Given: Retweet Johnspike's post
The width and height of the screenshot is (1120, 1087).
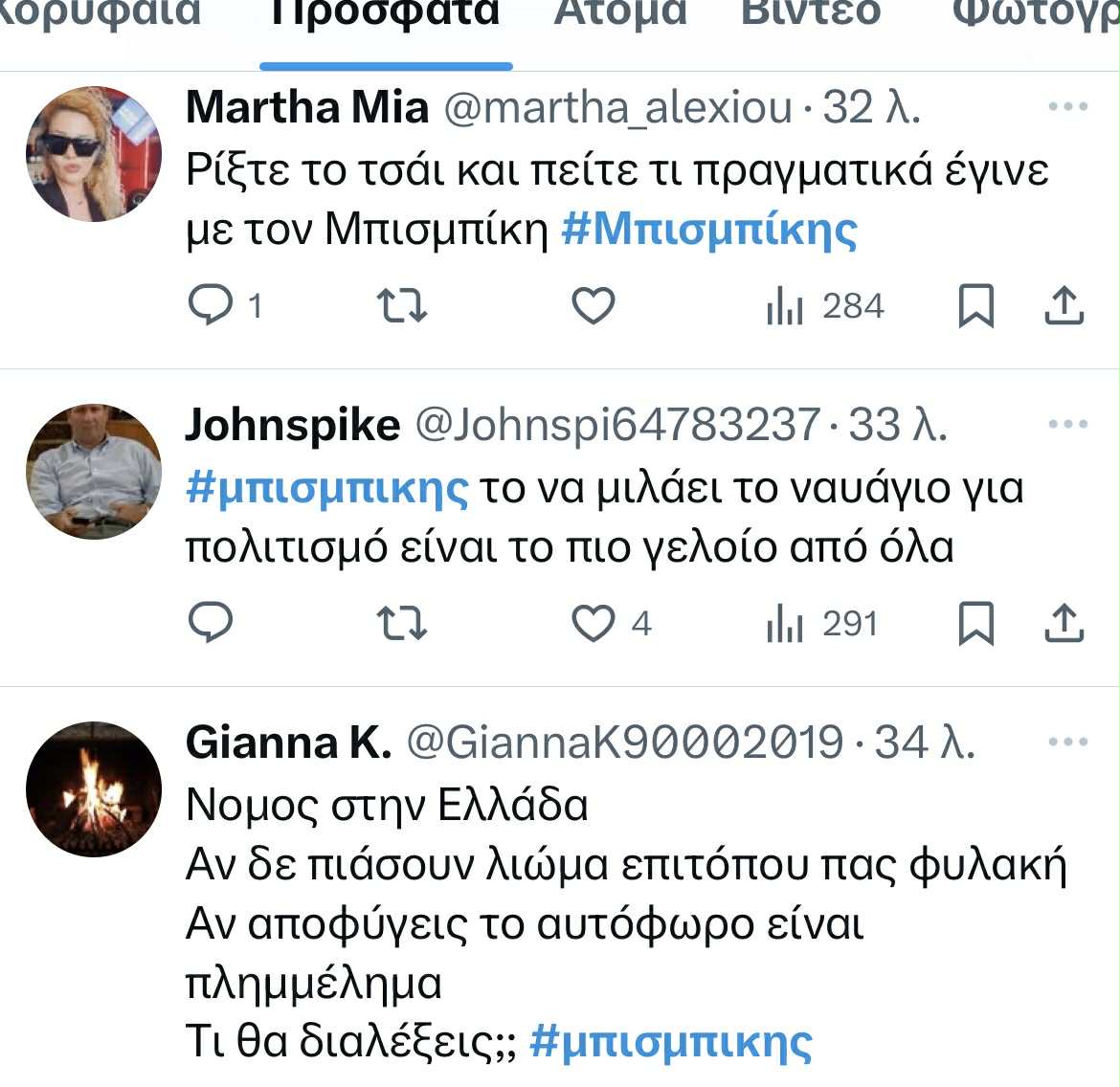Looking at the screenshot, I should tap(402, 624).
